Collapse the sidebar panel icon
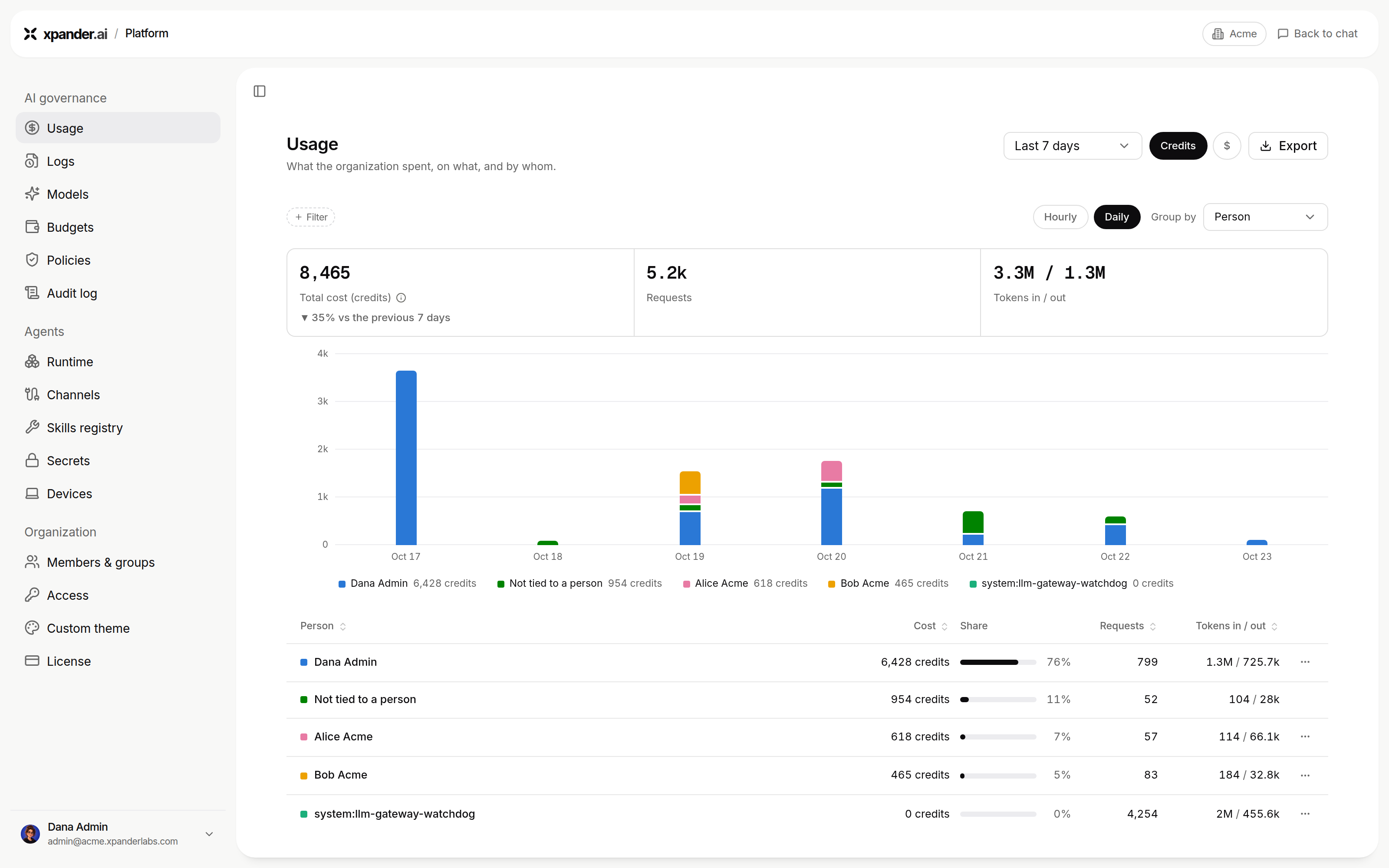Viewport: 1389px width, 868px height. [260, 91]
